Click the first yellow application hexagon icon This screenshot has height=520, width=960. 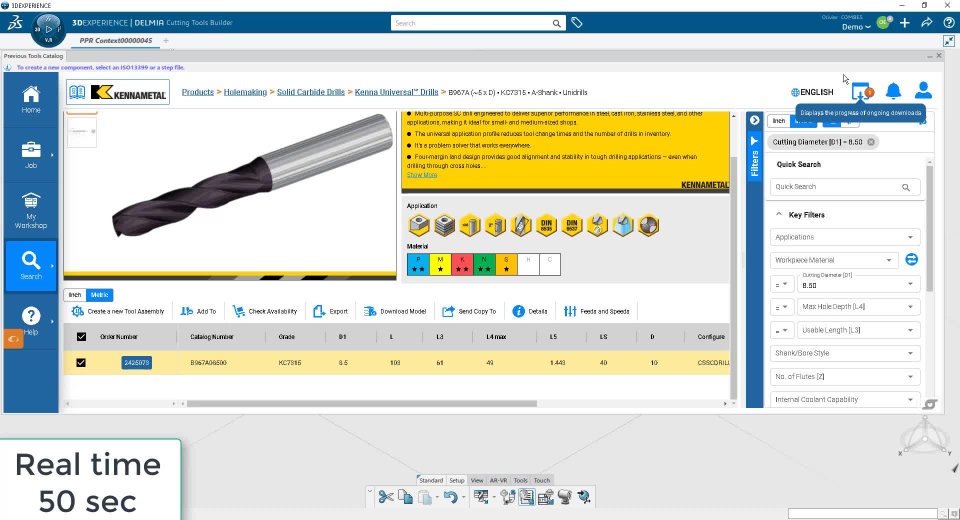point(419,225)
